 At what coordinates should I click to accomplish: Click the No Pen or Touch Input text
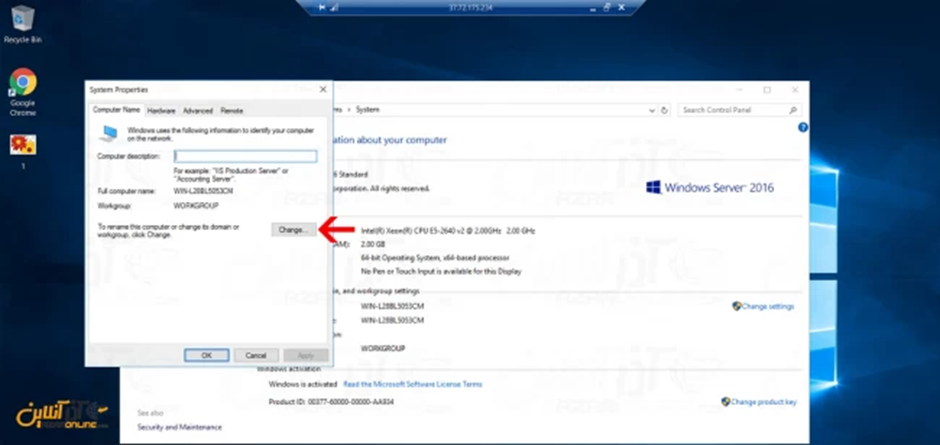(441, 272)
